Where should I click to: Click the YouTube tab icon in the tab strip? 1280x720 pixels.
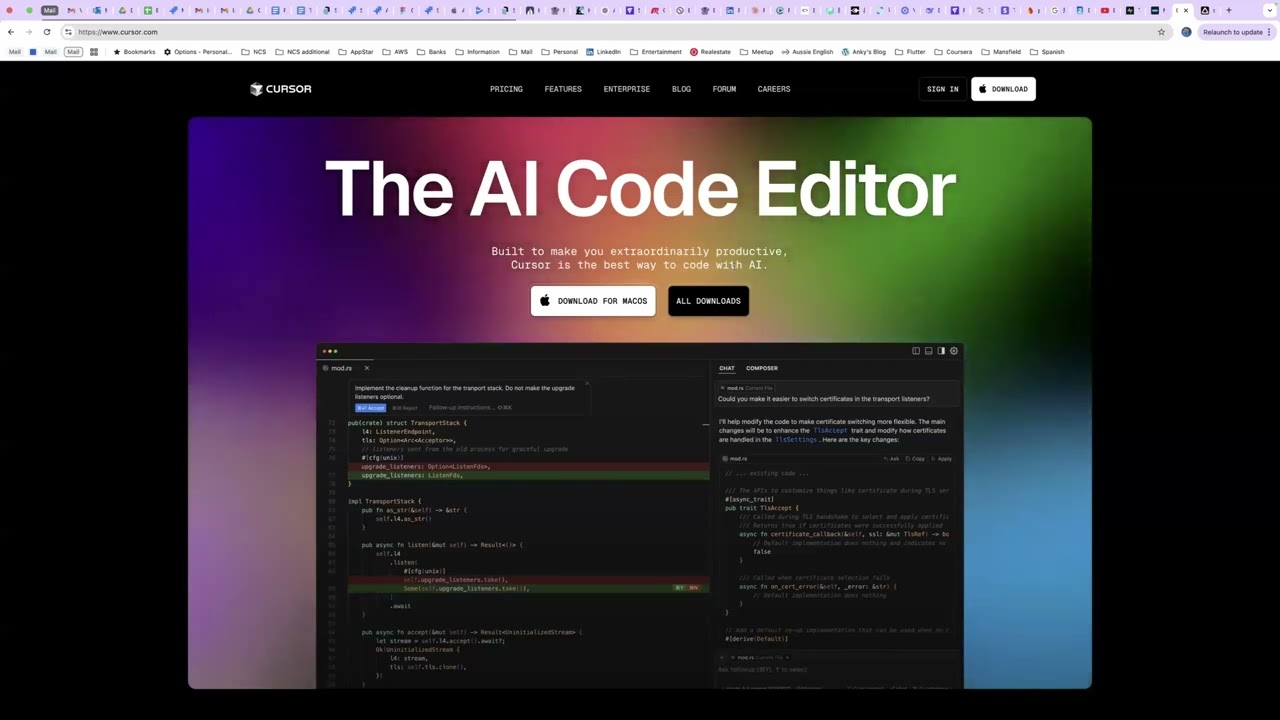pyautogui.click(x=1105, y=10)
